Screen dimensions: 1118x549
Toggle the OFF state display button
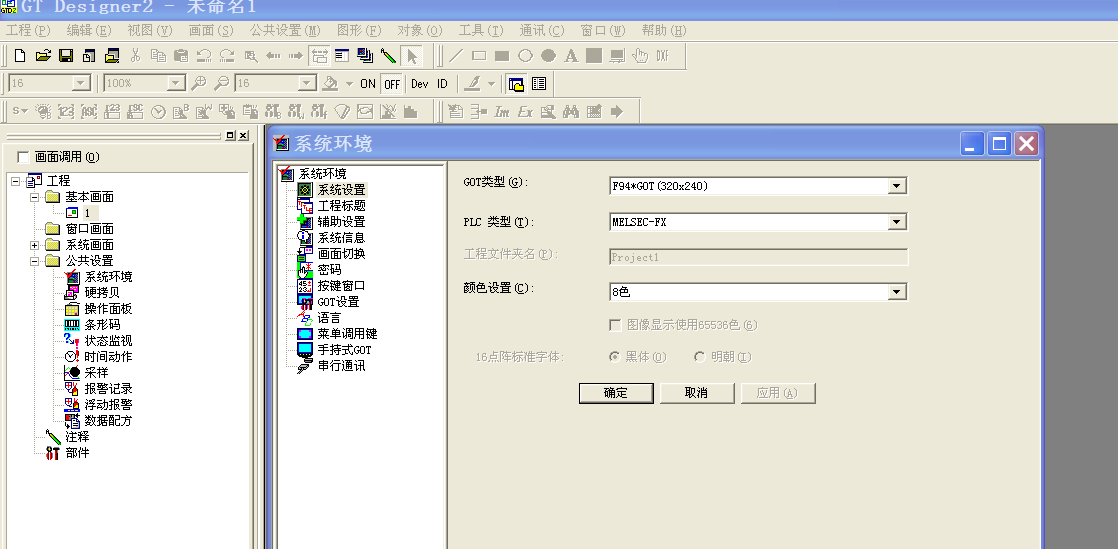coord(392,84)
